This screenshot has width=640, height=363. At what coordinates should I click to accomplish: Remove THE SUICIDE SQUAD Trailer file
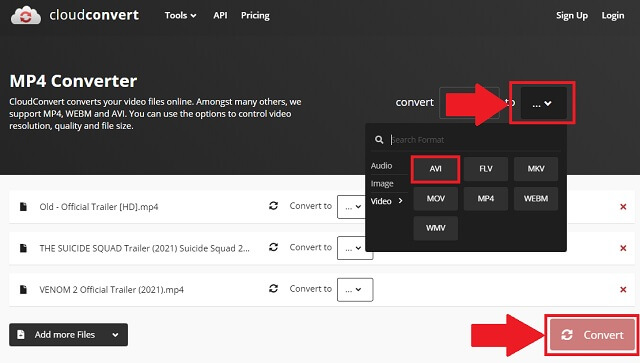tap(623, 248)
